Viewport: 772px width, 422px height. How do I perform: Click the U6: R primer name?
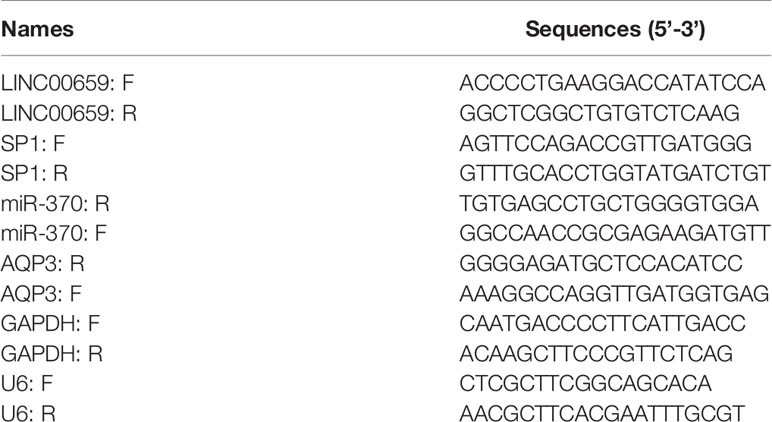point(28,413)
